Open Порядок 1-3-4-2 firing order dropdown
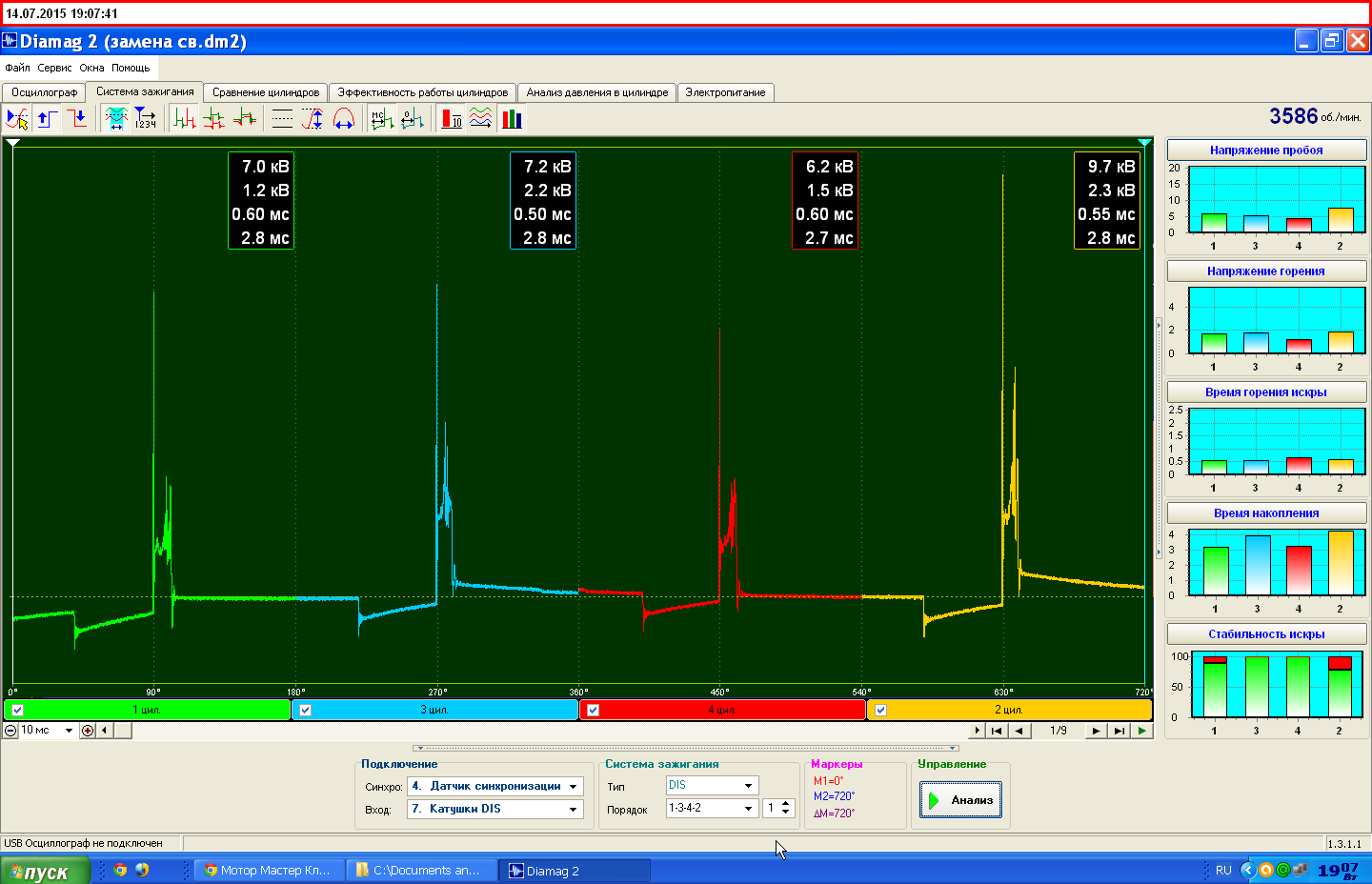This screenshot has width=1372, height=884. (749, 809)
